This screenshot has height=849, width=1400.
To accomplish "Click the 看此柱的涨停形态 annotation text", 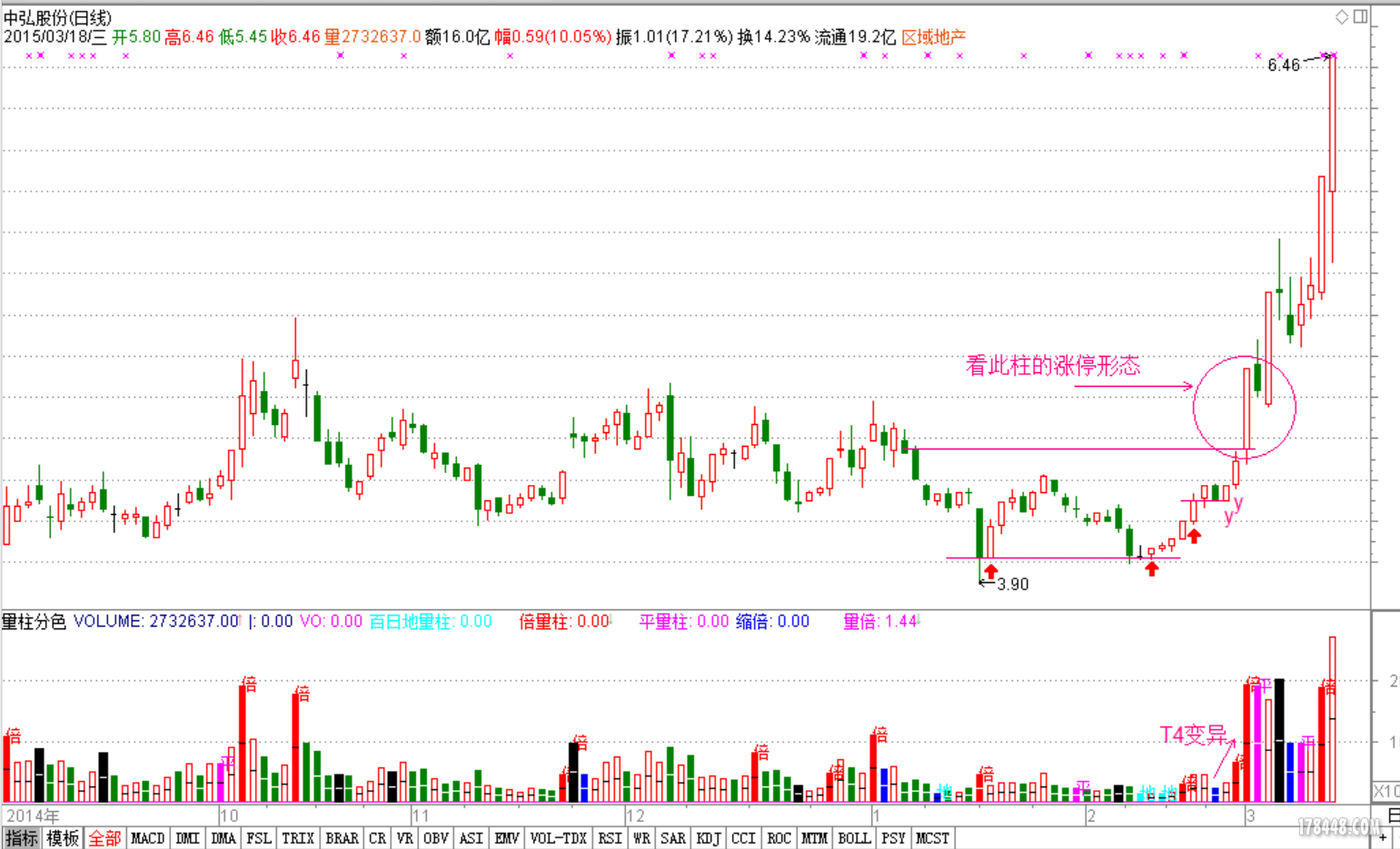I will point(1052,366).
